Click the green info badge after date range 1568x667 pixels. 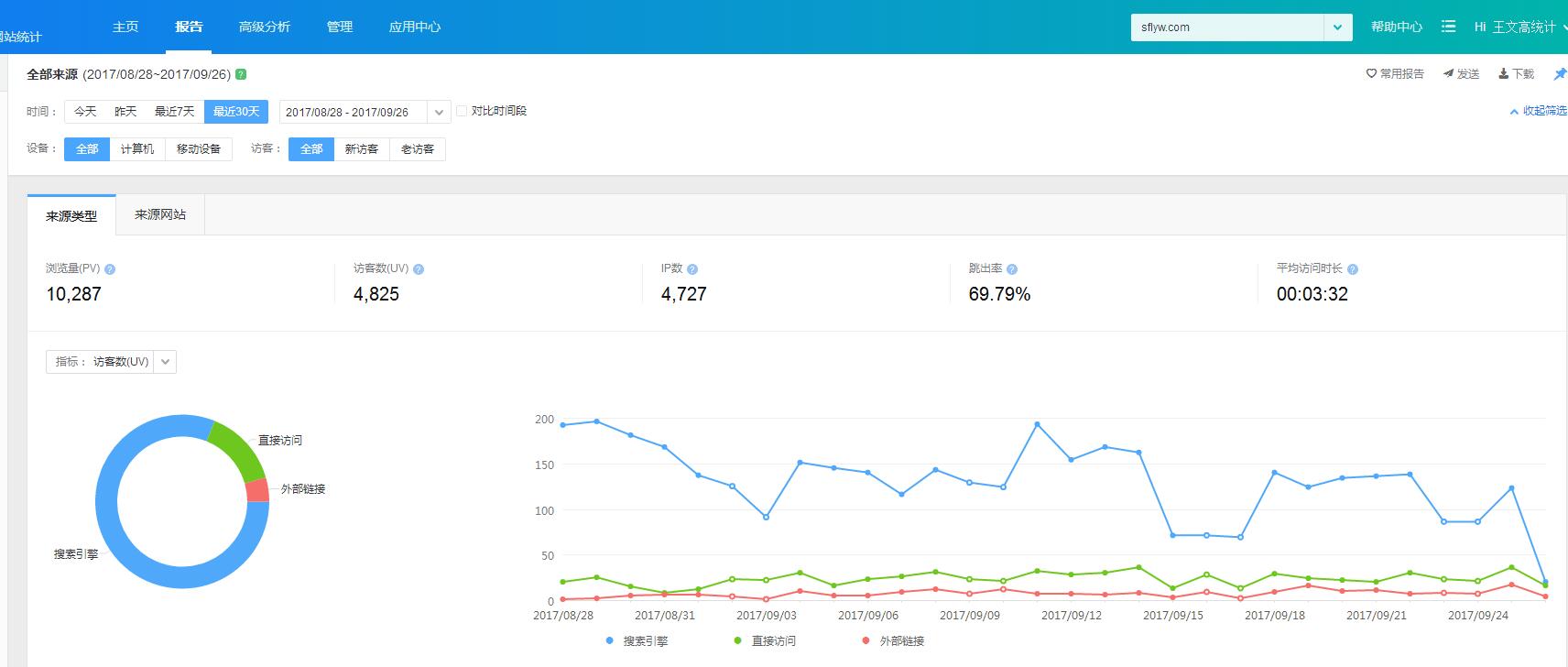241,74
